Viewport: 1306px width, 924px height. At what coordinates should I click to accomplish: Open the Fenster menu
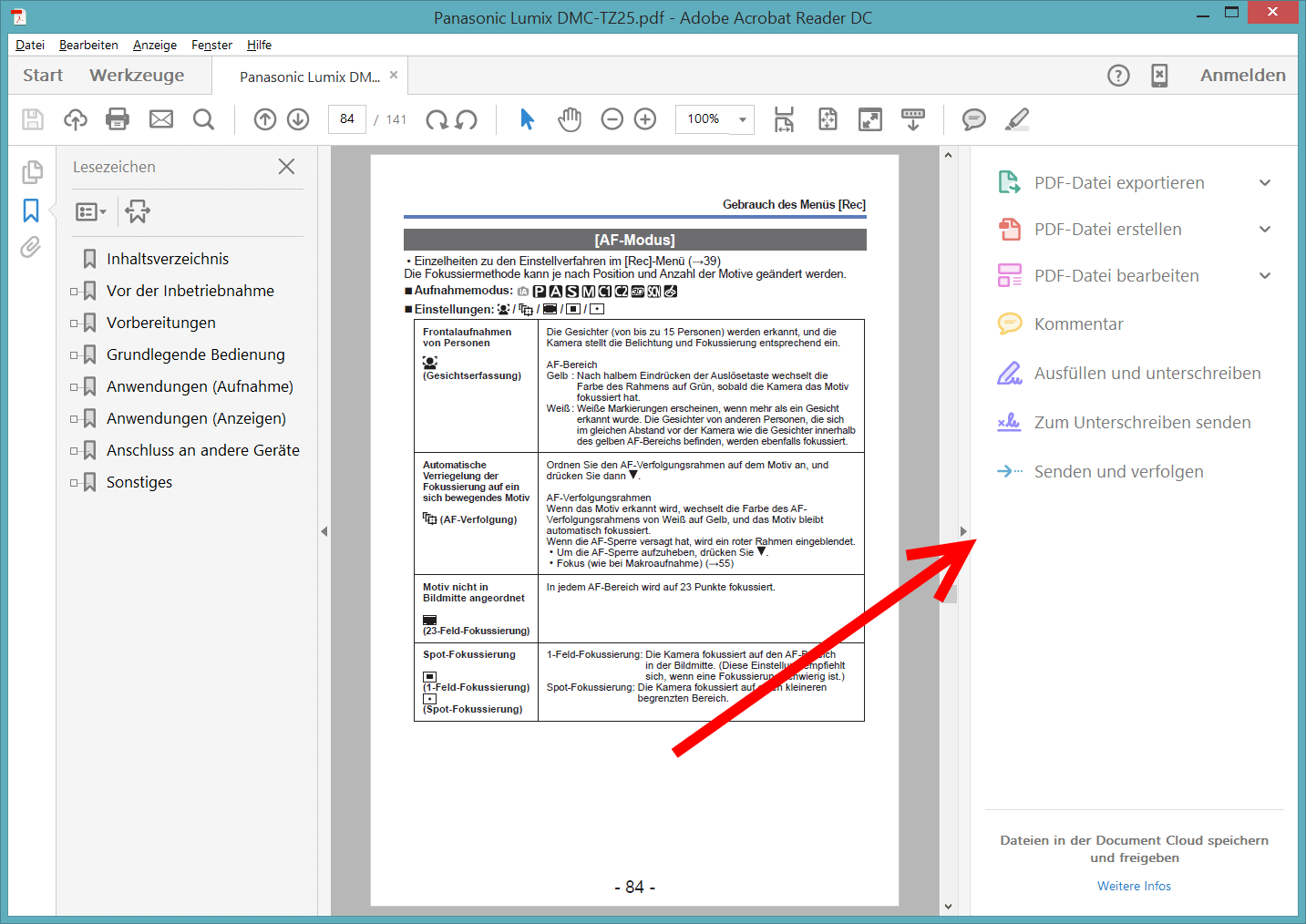click(211, 45)
